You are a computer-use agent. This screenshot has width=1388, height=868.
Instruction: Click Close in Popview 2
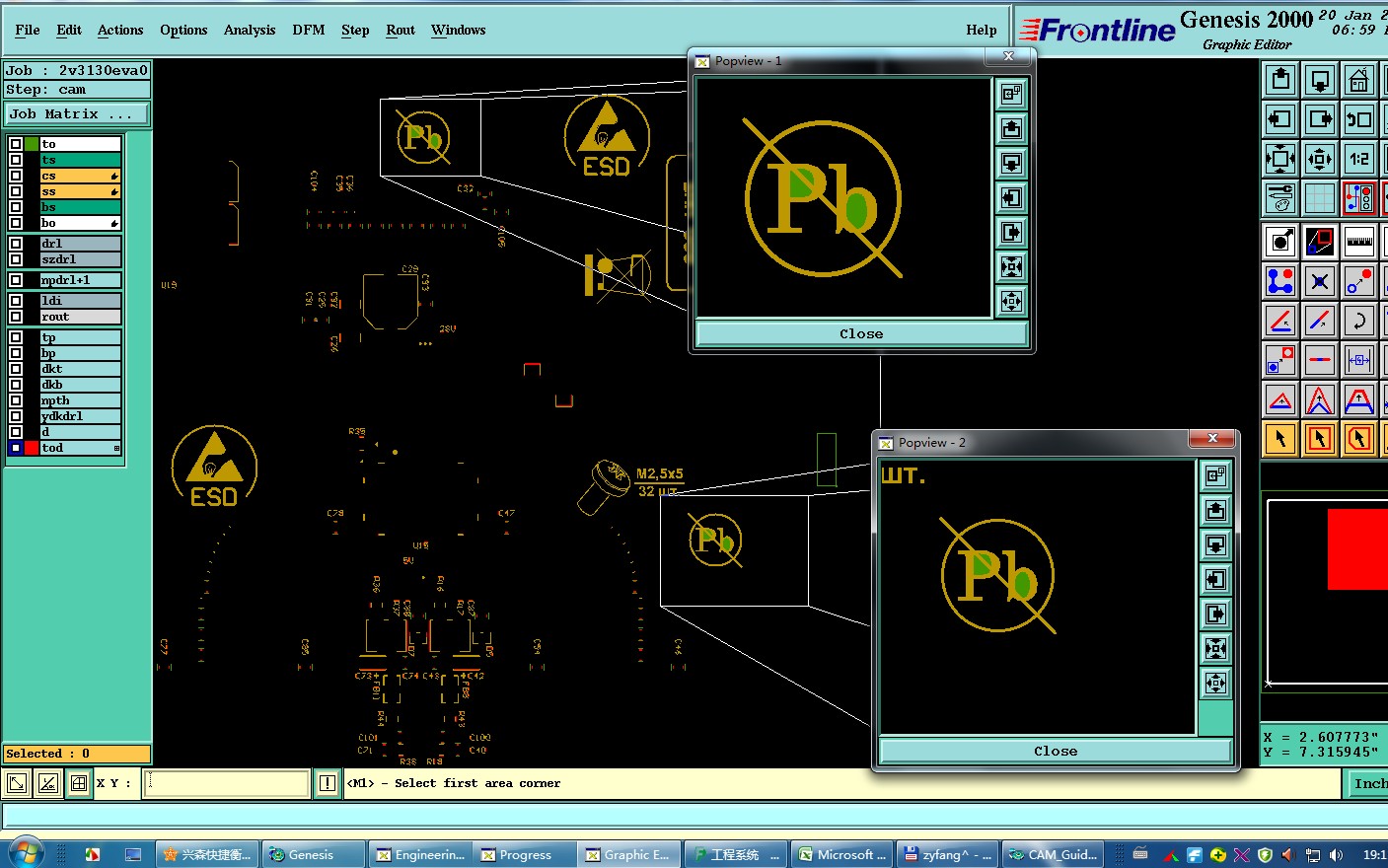coord(1056,751)
